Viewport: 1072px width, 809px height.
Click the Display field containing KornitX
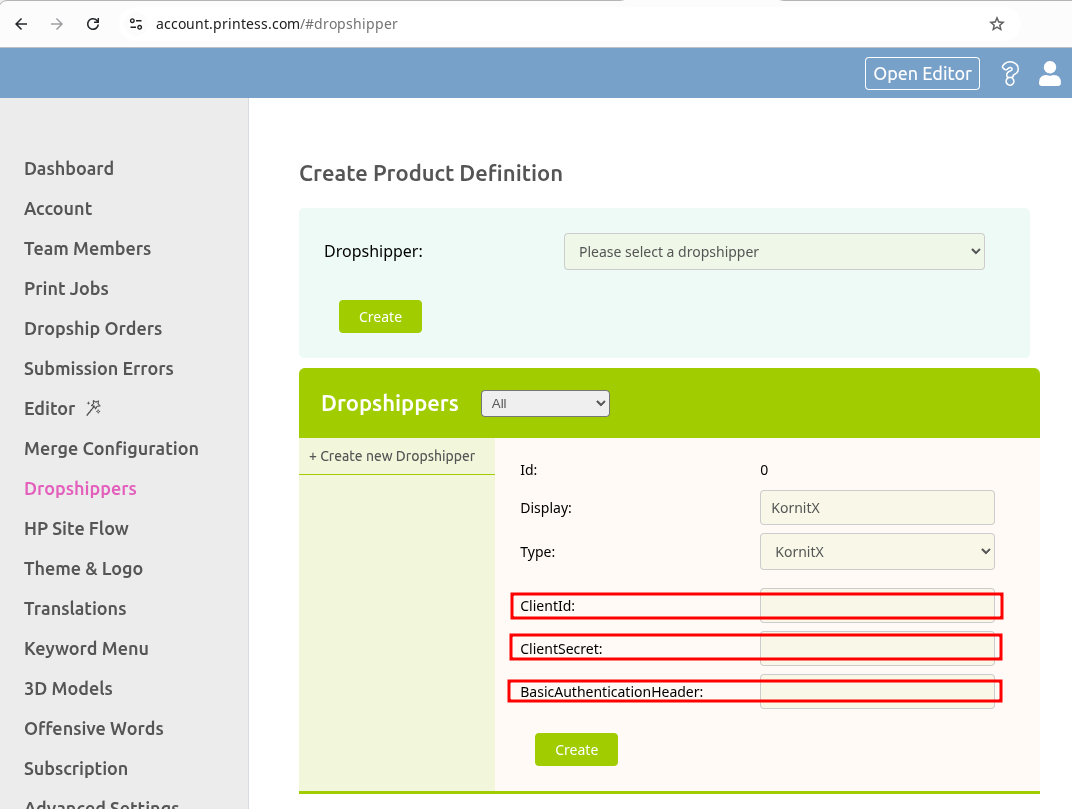tap(877, 507)
